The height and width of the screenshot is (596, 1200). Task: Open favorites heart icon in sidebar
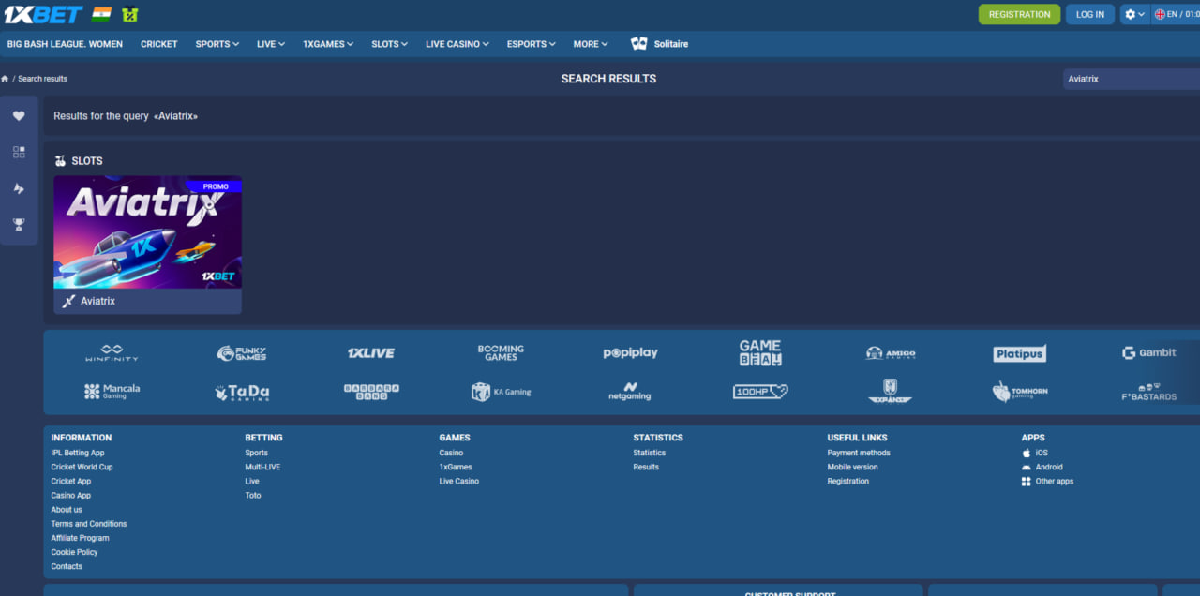[x=18, y=116]
